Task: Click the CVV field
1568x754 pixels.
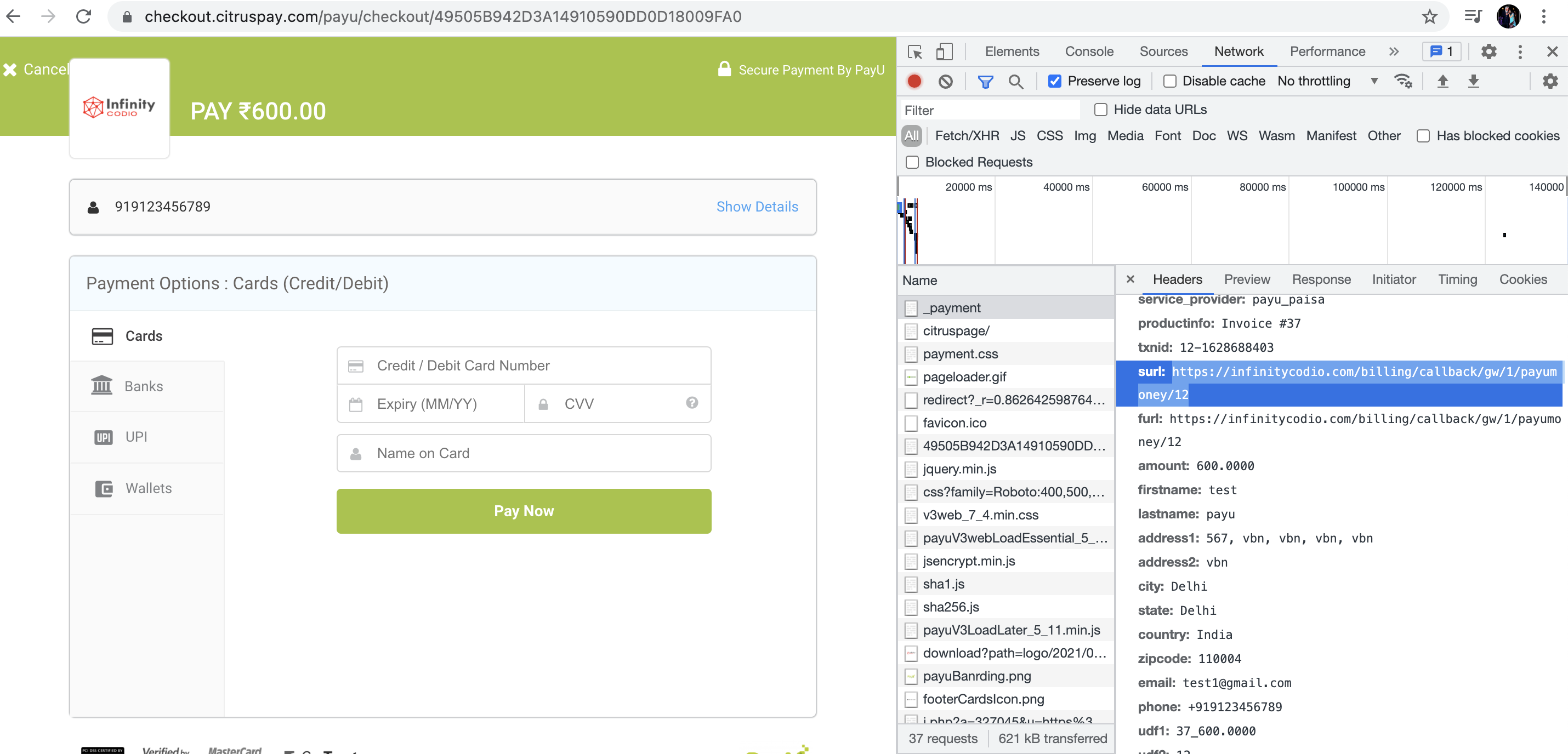Action: click(617, 403)
